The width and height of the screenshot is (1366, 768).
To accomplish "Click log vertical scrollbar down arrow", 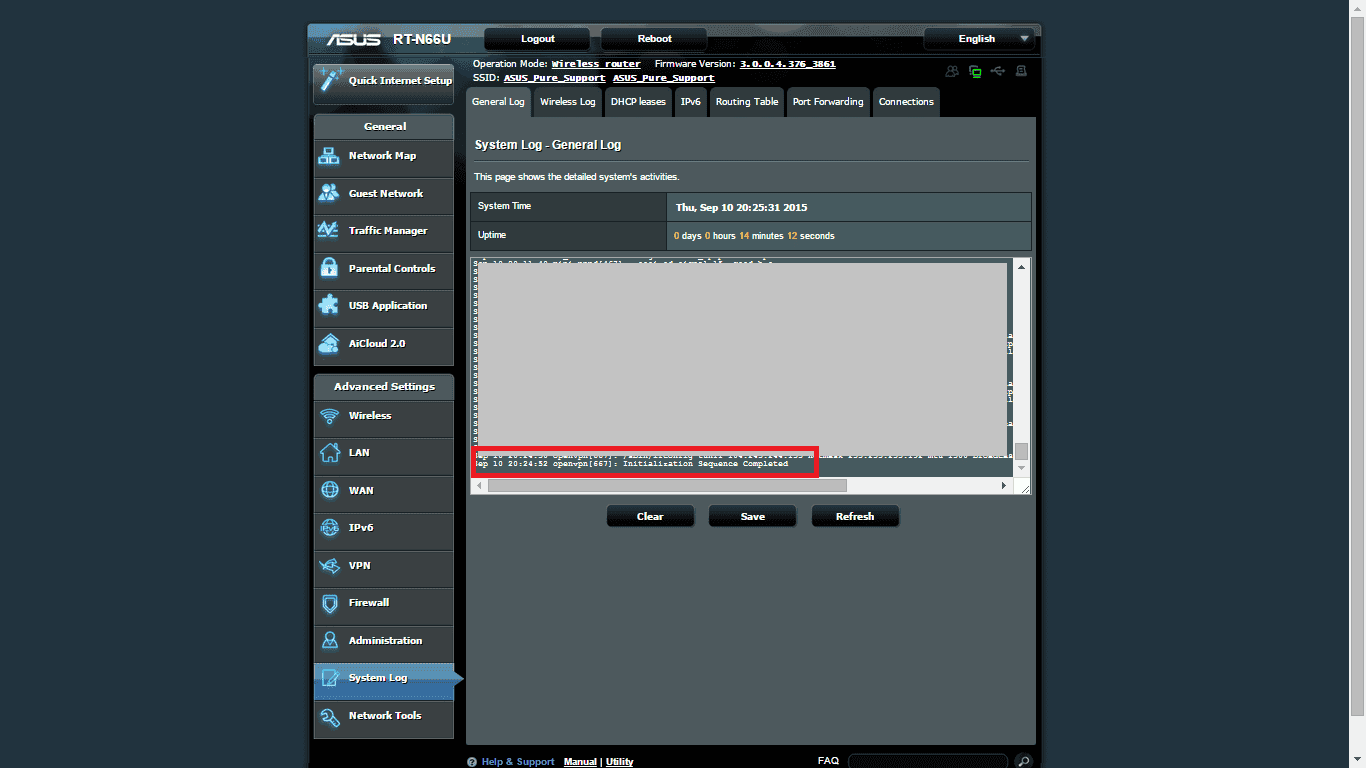I will click(x=1021, y=468).
